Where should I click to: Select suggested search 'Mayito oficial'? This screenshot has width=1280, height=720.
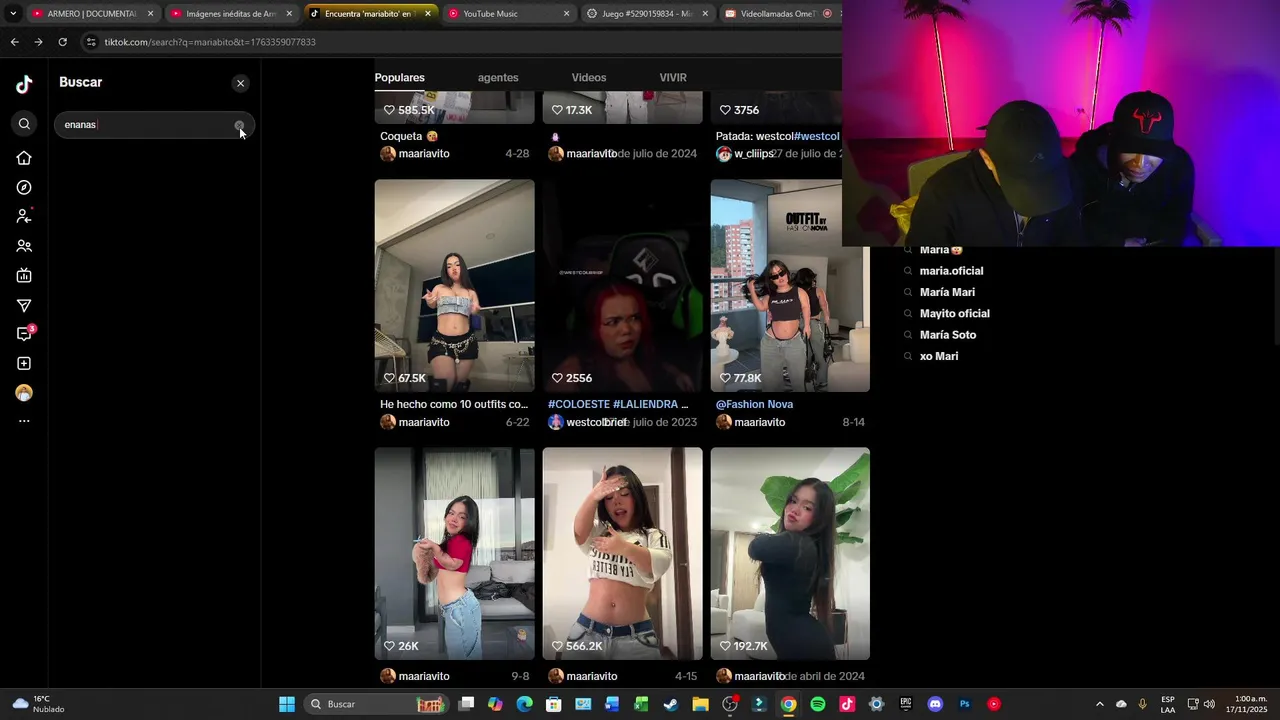(954, 314)
